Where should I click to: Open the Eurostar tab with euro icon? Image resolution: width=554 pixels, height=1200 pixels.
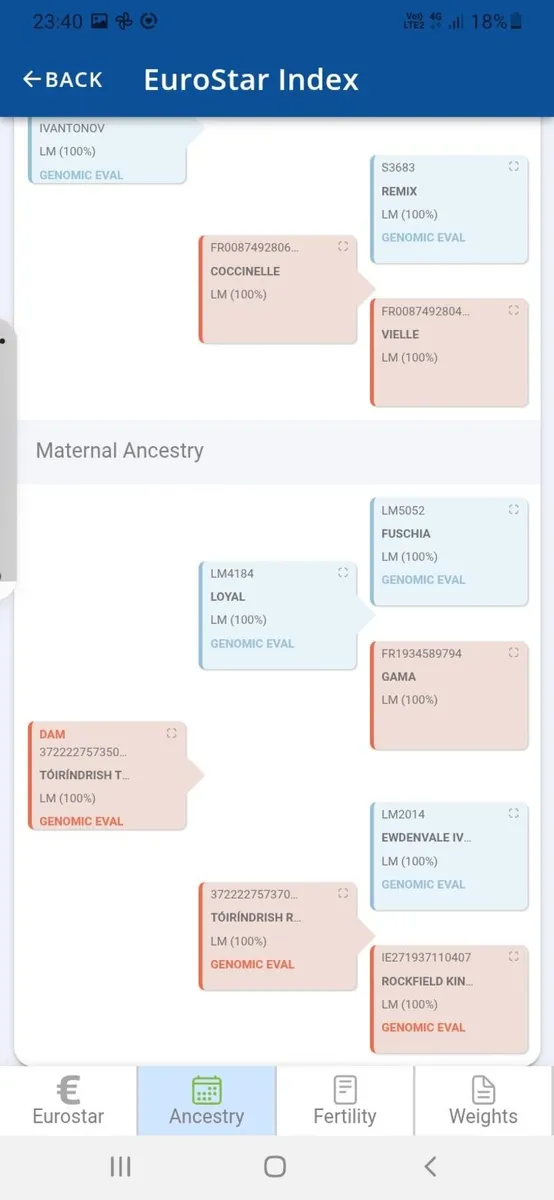point(68,1100)
